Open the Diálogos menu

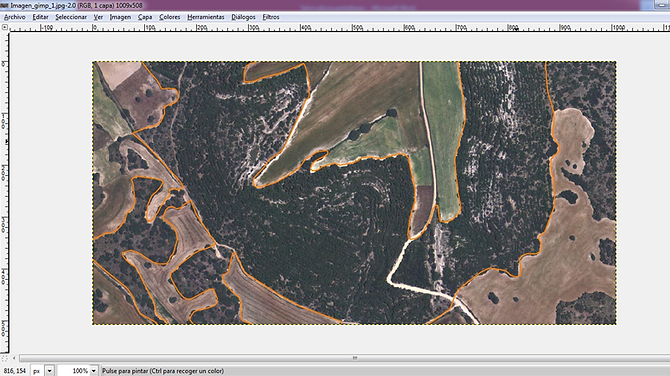click(x=243, y=17)
